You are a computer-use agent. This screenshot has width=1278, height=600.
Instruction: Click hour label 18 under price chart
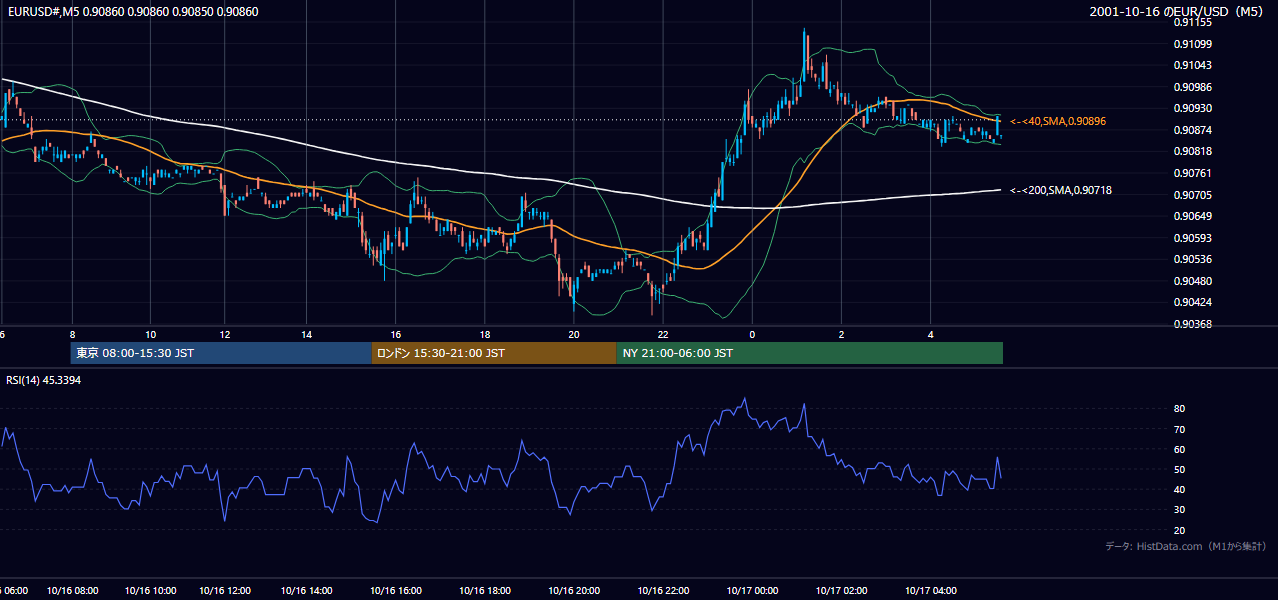pyautogui.click(x=484, y=334)
